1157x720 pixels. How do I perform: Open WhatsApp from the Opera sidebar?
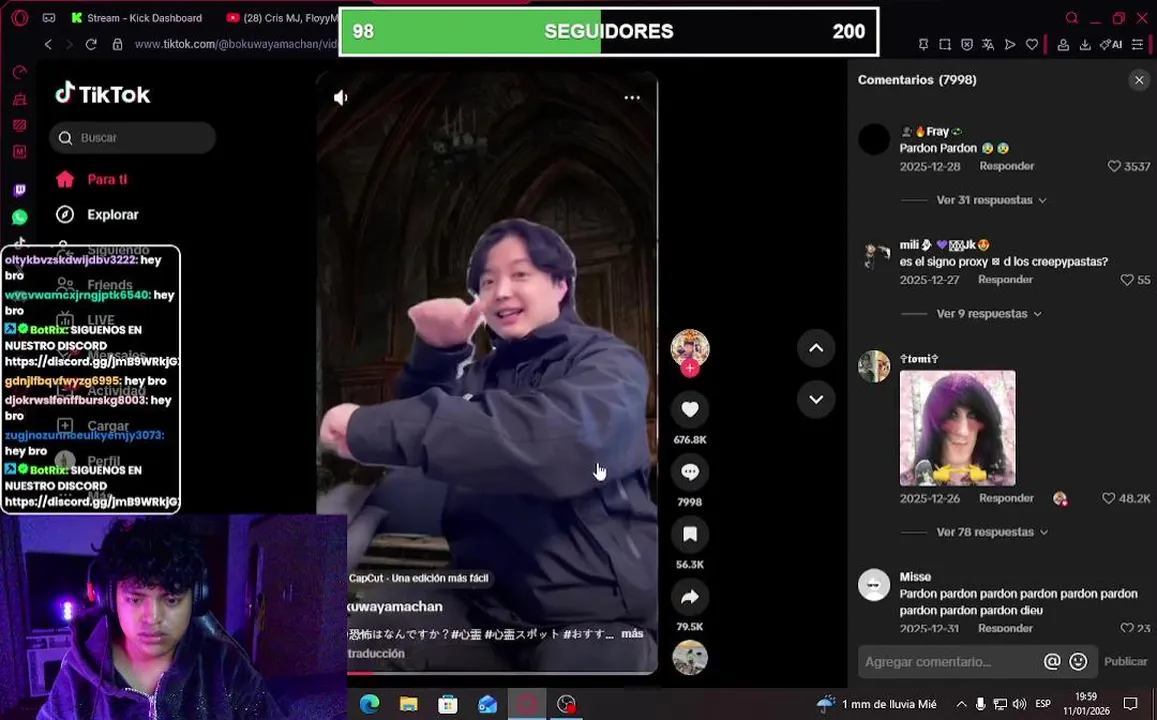coord(19,217)
